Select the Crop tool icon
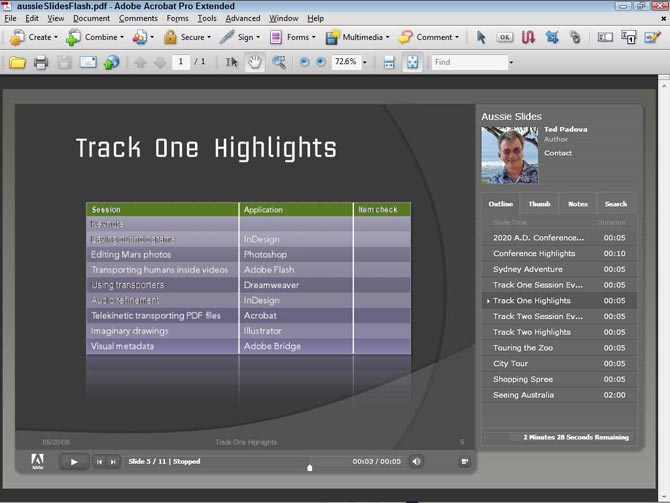670x503 pixels. click(x=552, y=37)
